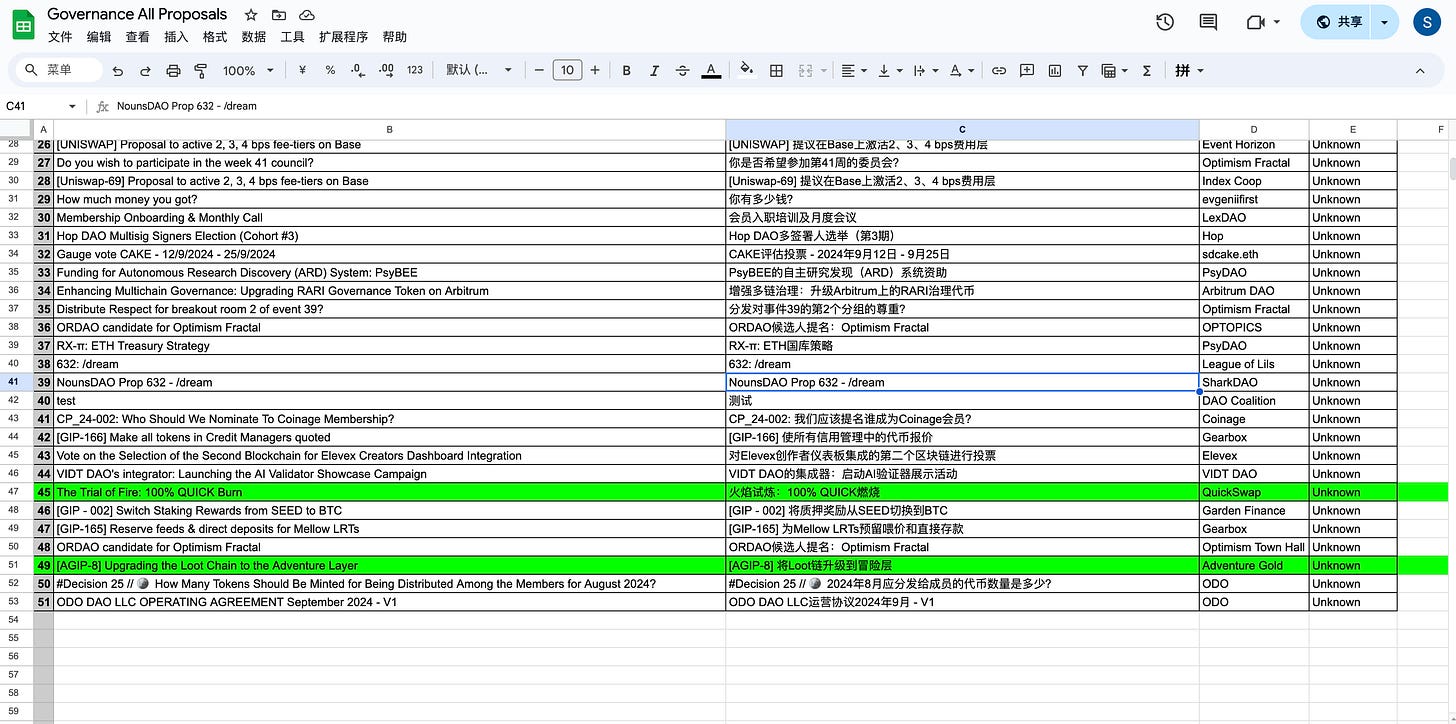This screenshot has height=724, width=1456.
Task: Open the 扩展程序 menu
Action: point(343,37)
